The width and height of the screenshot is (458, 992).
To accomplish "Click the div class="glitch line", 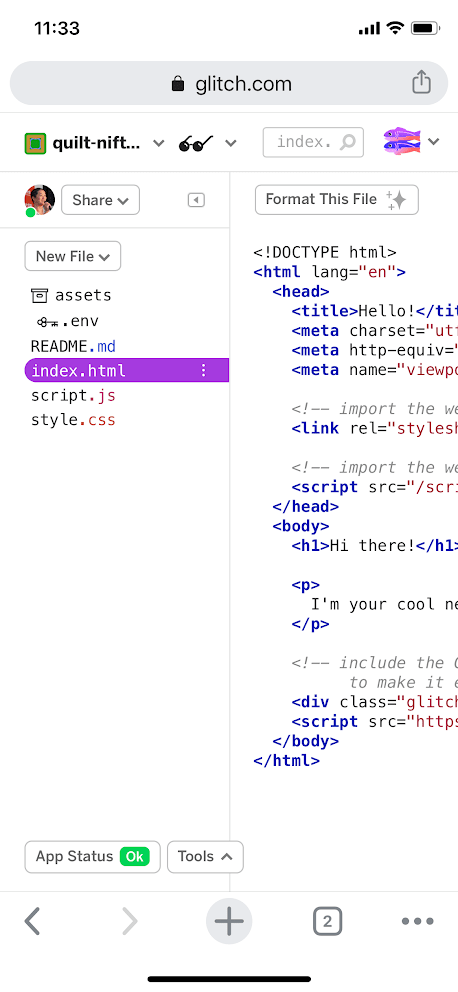I will pos(374,702).
